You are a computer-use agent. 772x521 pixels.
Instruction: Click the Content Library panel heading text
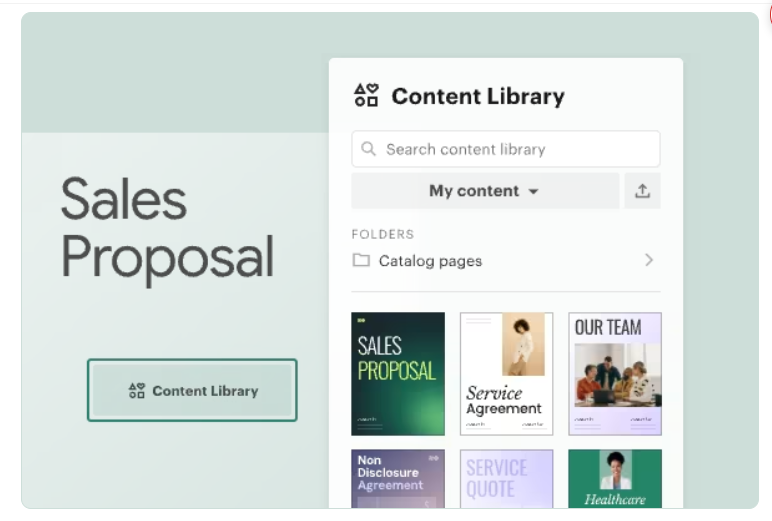478,96
